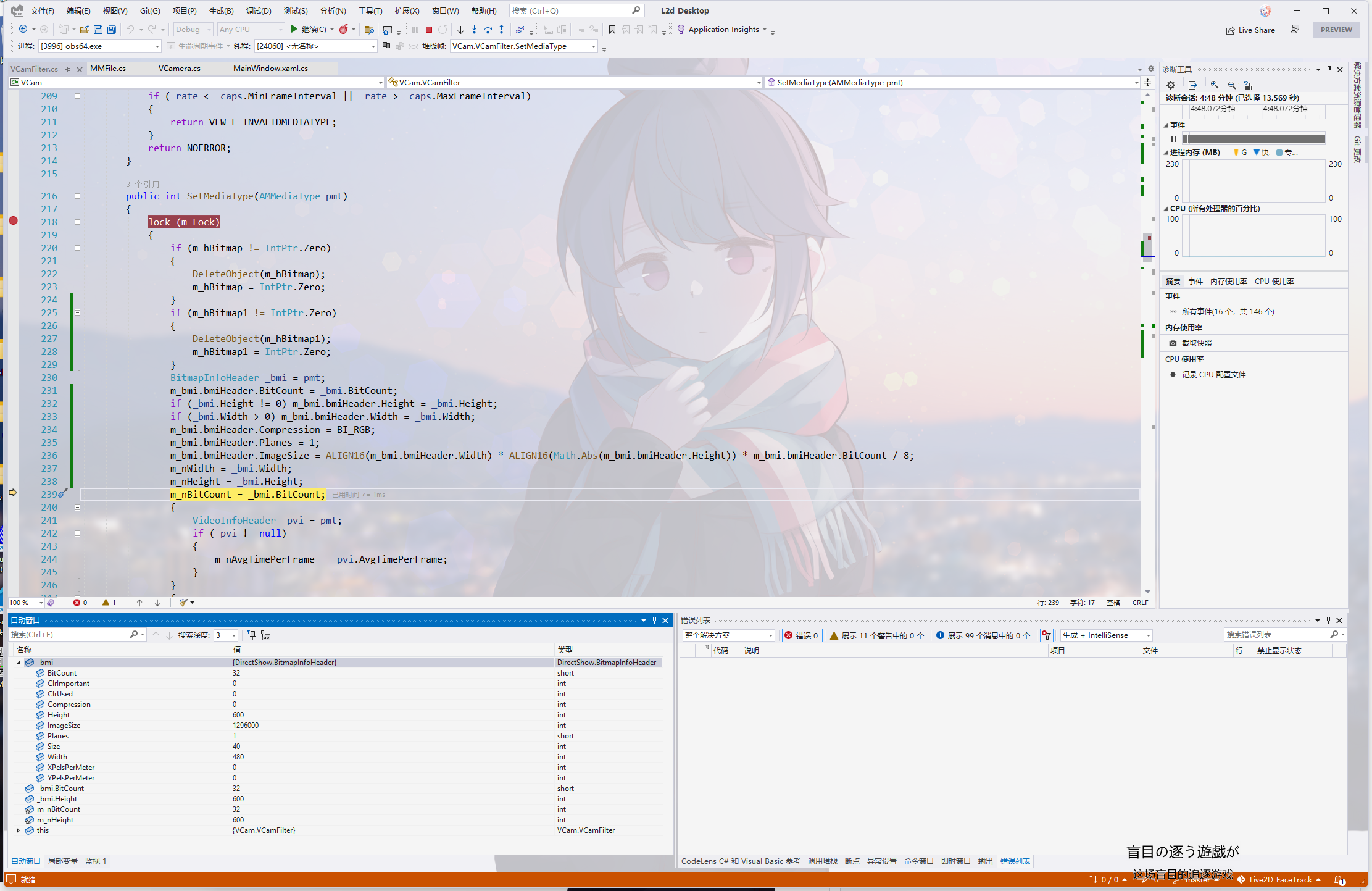
Task: Open the search depth dropdown showing 3
Action: tap(226, 635)
